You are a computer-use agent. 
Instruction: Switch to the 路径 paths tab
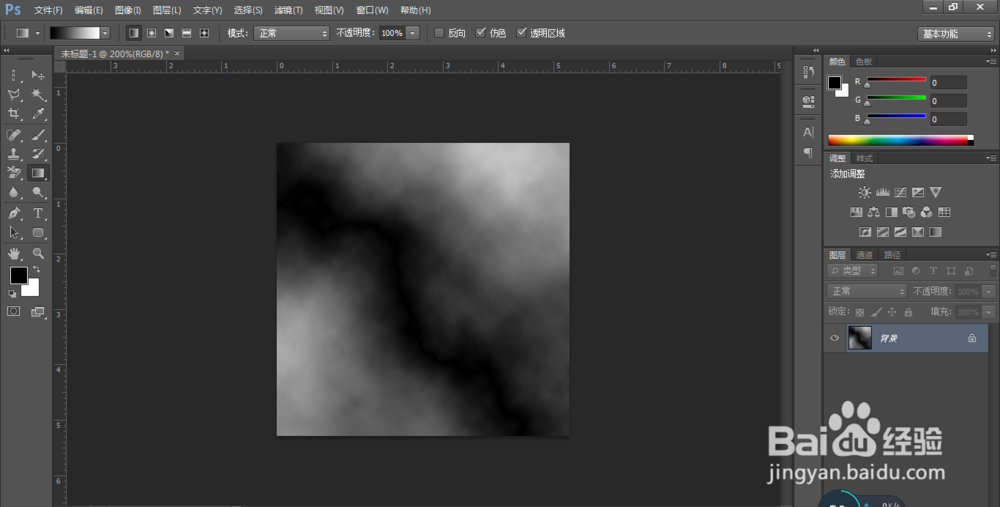[x=892, y=254]
